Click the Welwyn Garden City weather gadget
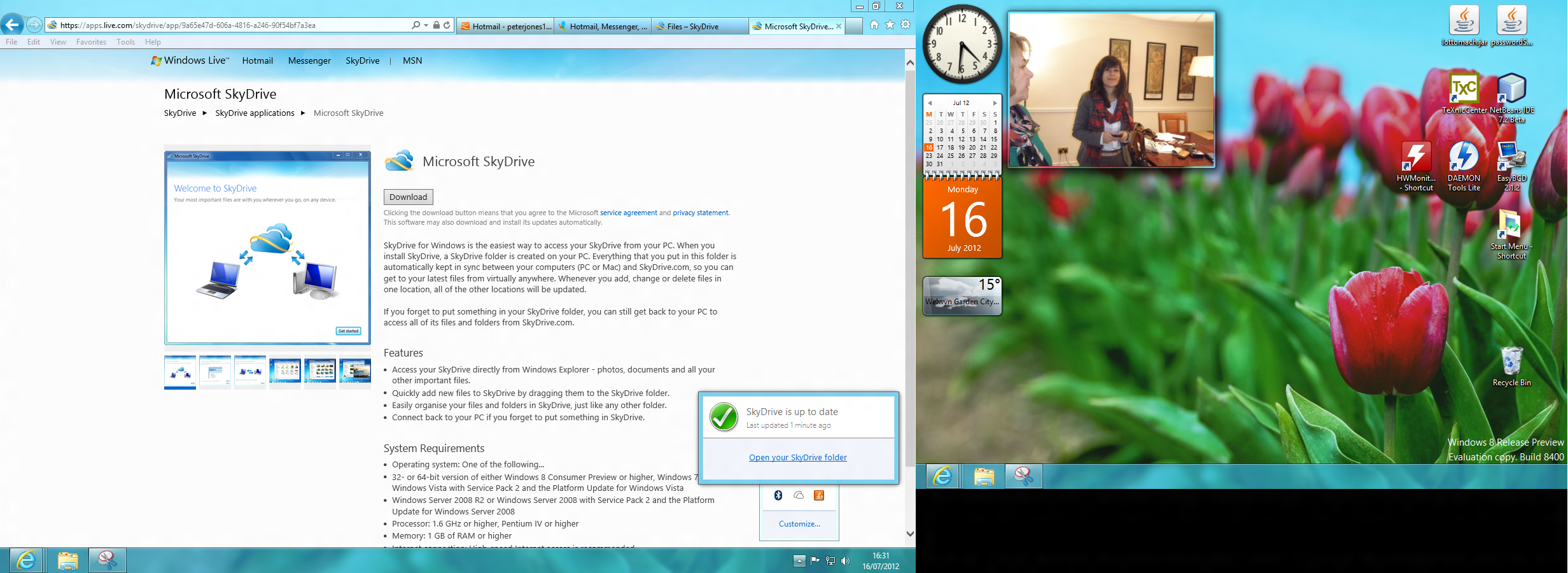The height and width of the screenshot is (573, 1568). tap(962, 295)
